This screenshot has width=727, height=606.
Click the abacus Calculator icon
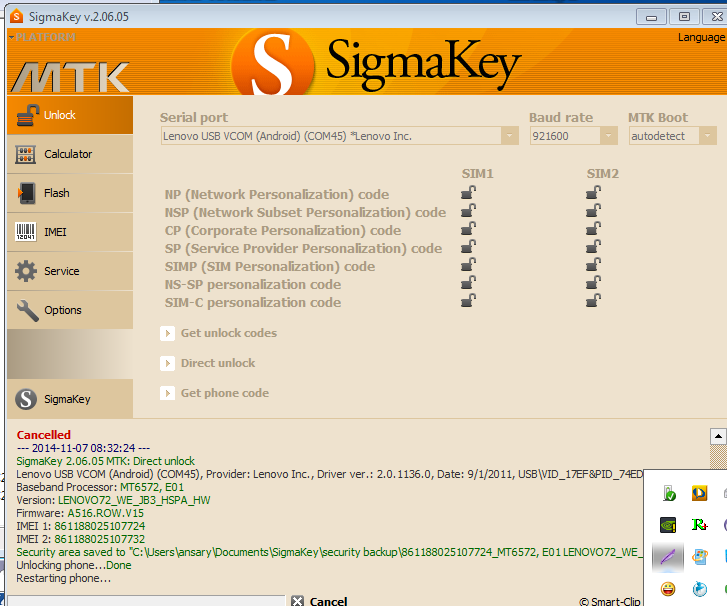26,154
